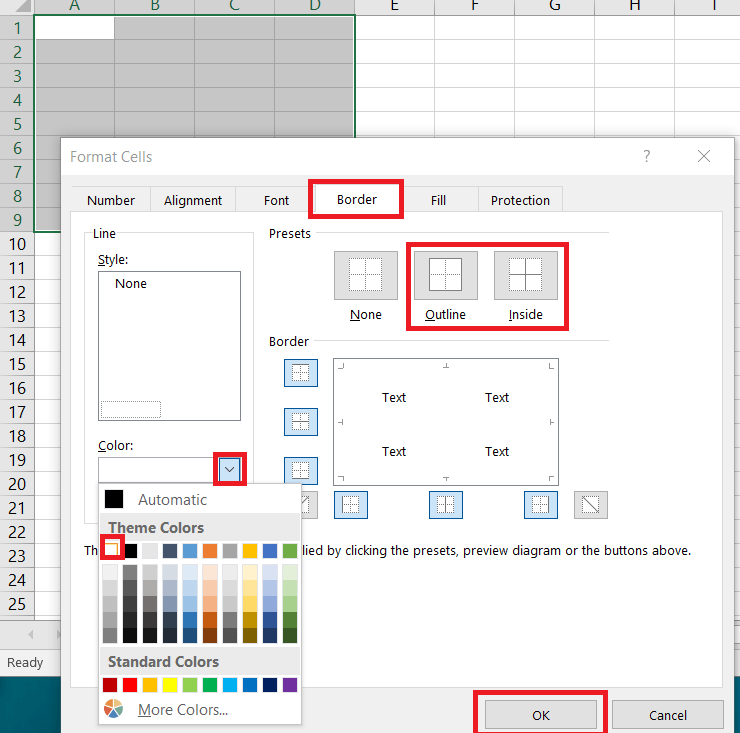Switch to the Protection tab
This screenshot has width=740, height=733.
520,200
